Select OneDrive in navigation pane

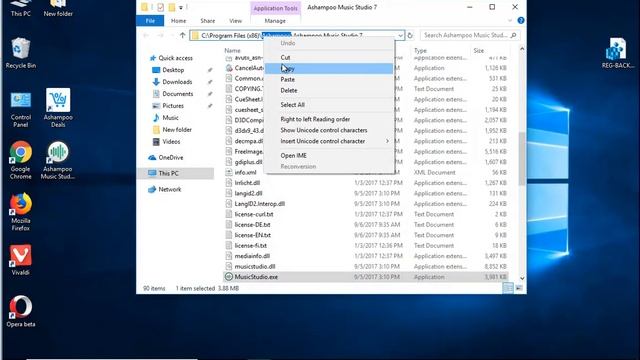170,158
